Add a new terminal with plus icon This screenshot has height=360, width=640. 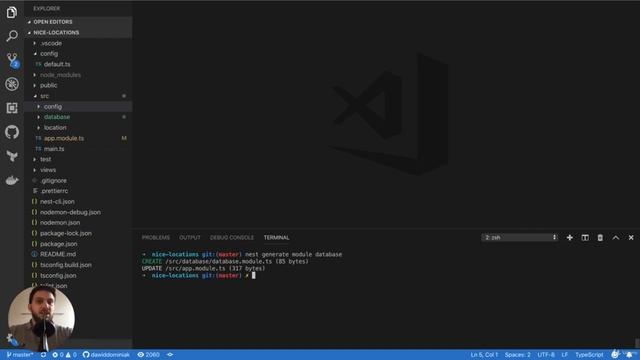569,238
